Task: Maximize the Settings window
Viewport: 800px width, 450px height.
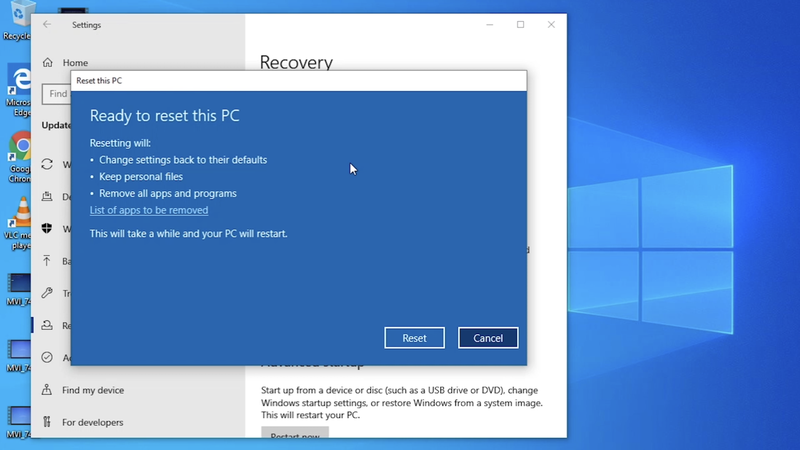Action: (520, 24)
